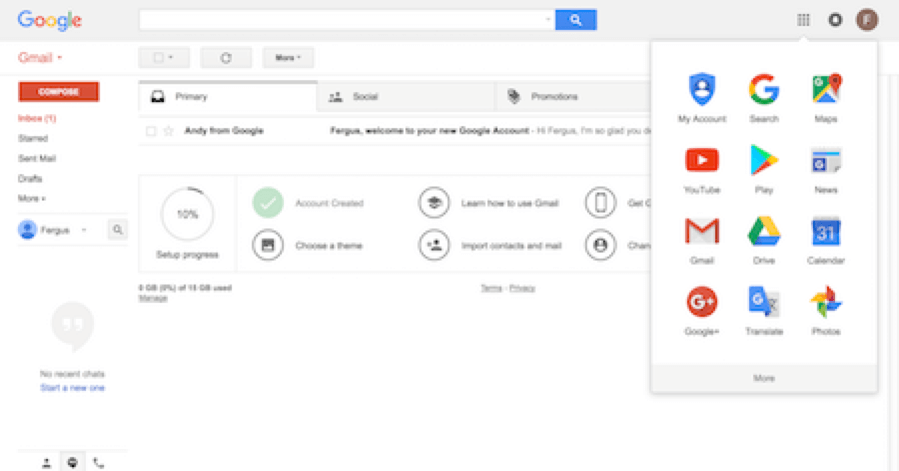Click the Choose a theme text
This screenshot has height=471, width=899.
[x=329, y=246]
